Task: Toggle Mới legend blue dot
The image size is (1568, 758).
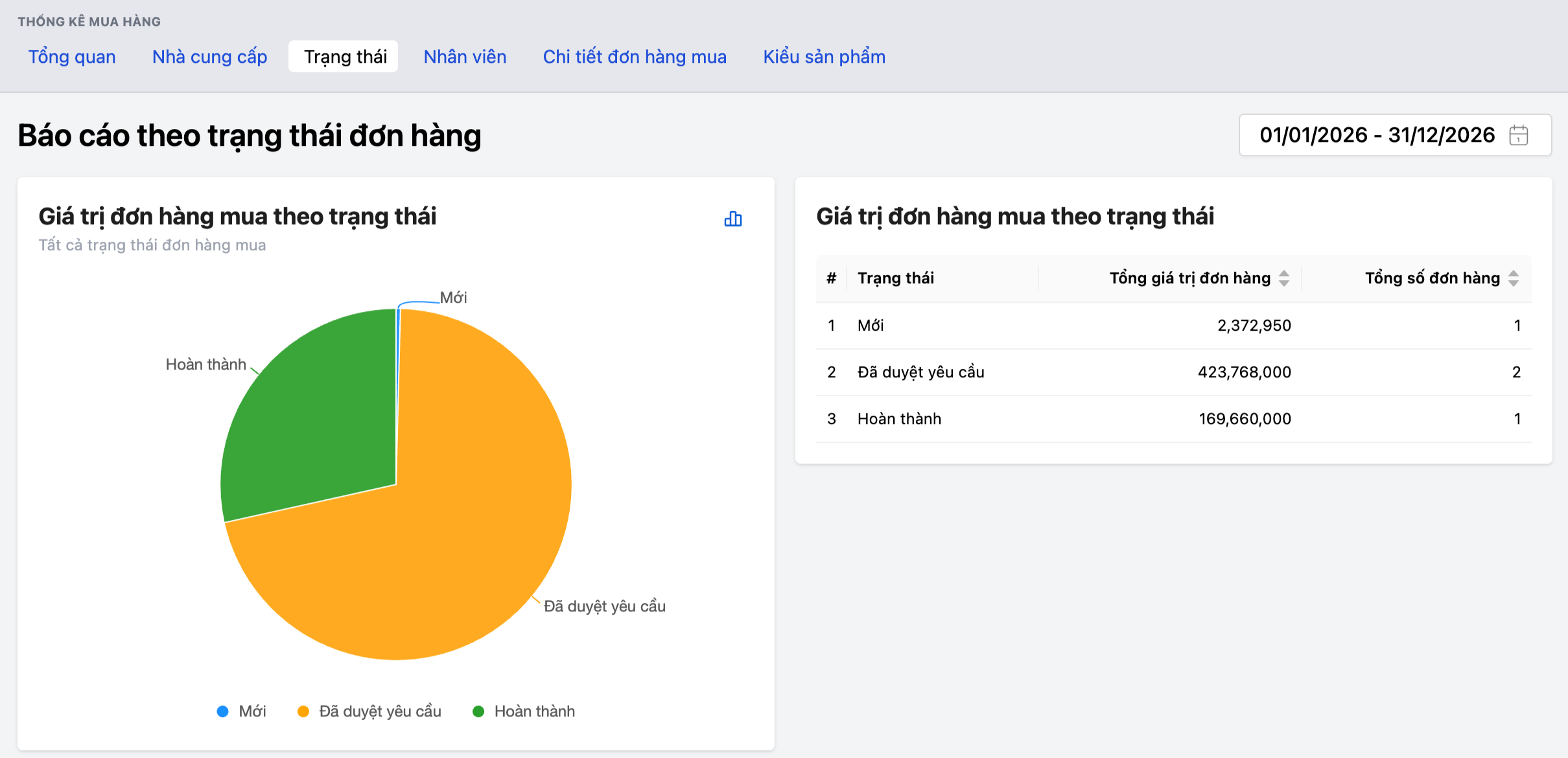Action: click(x=223, y=711)
